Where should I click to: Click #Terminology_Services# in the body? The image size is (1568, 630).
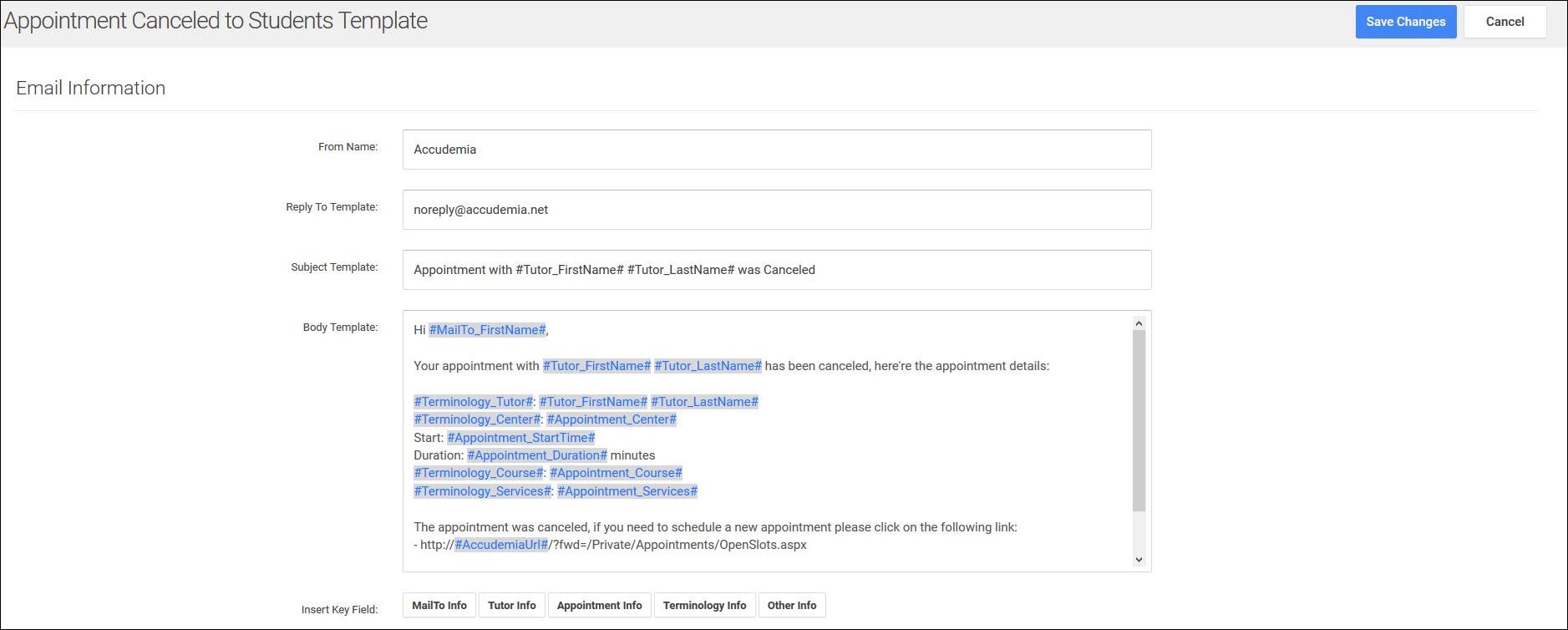pyautogui.click(x=483, y=491)
